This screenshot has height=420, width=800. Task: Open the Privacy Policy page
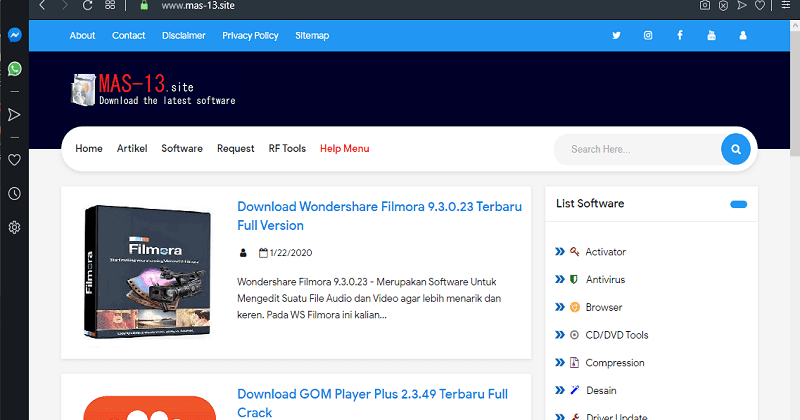click(x=250, y=36)
